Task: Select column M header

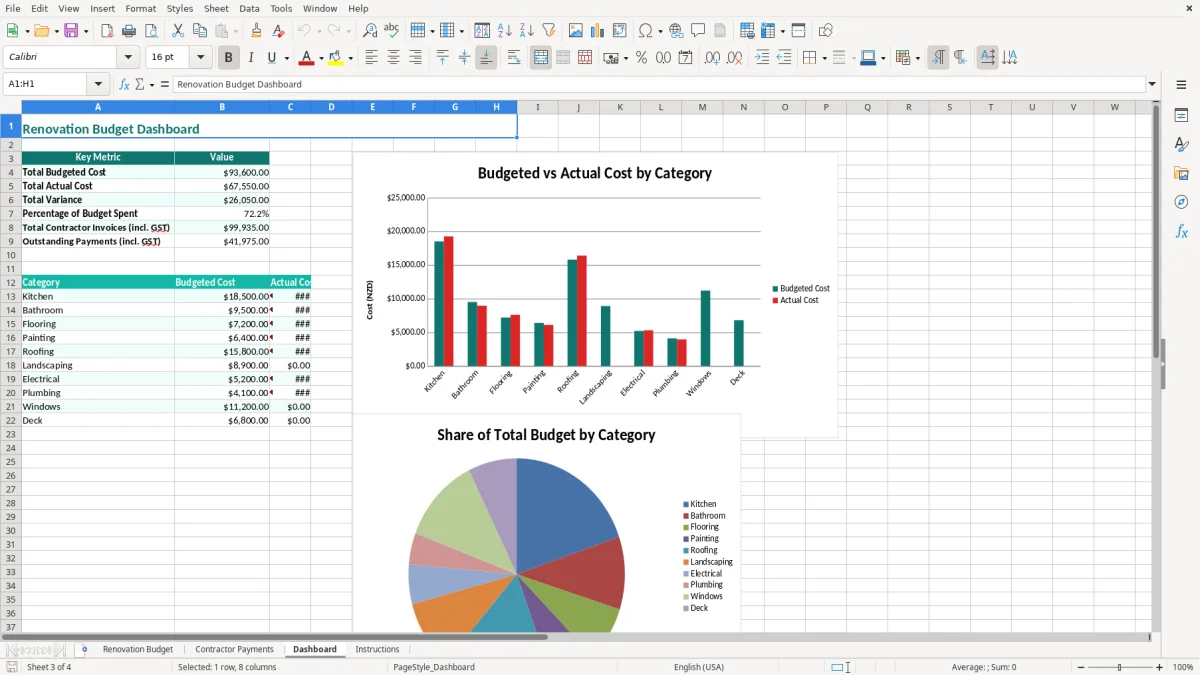Action: pos(702,107)
